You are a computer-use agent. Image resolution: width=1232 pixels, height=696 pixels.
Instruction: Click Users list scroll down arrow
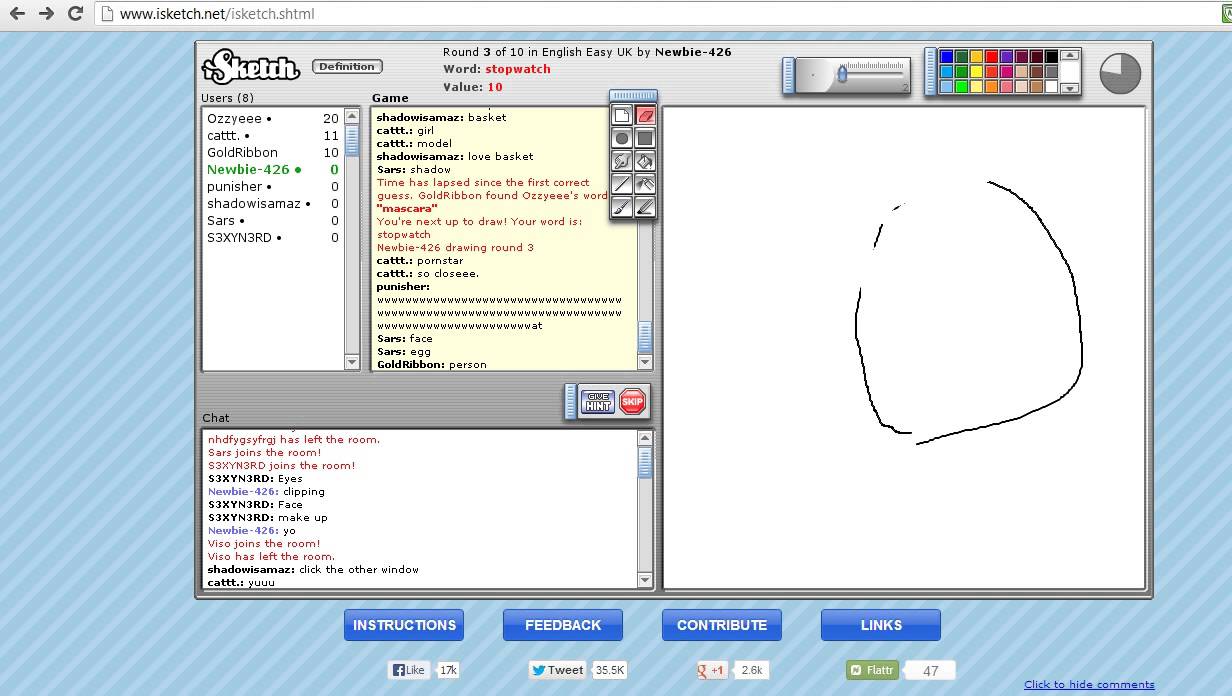[x=352, y=362]
